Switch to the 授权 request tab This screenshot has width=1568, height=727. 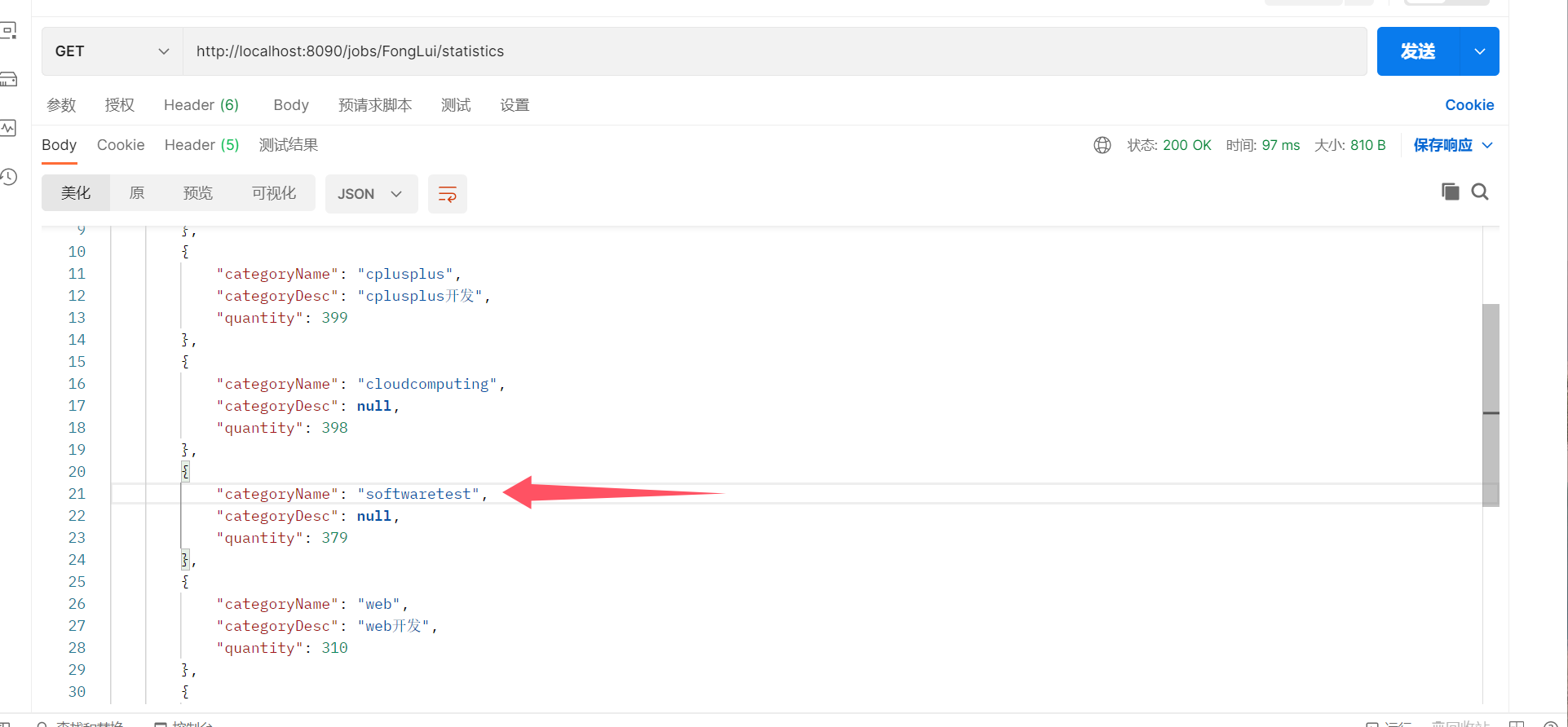(120, 105)
